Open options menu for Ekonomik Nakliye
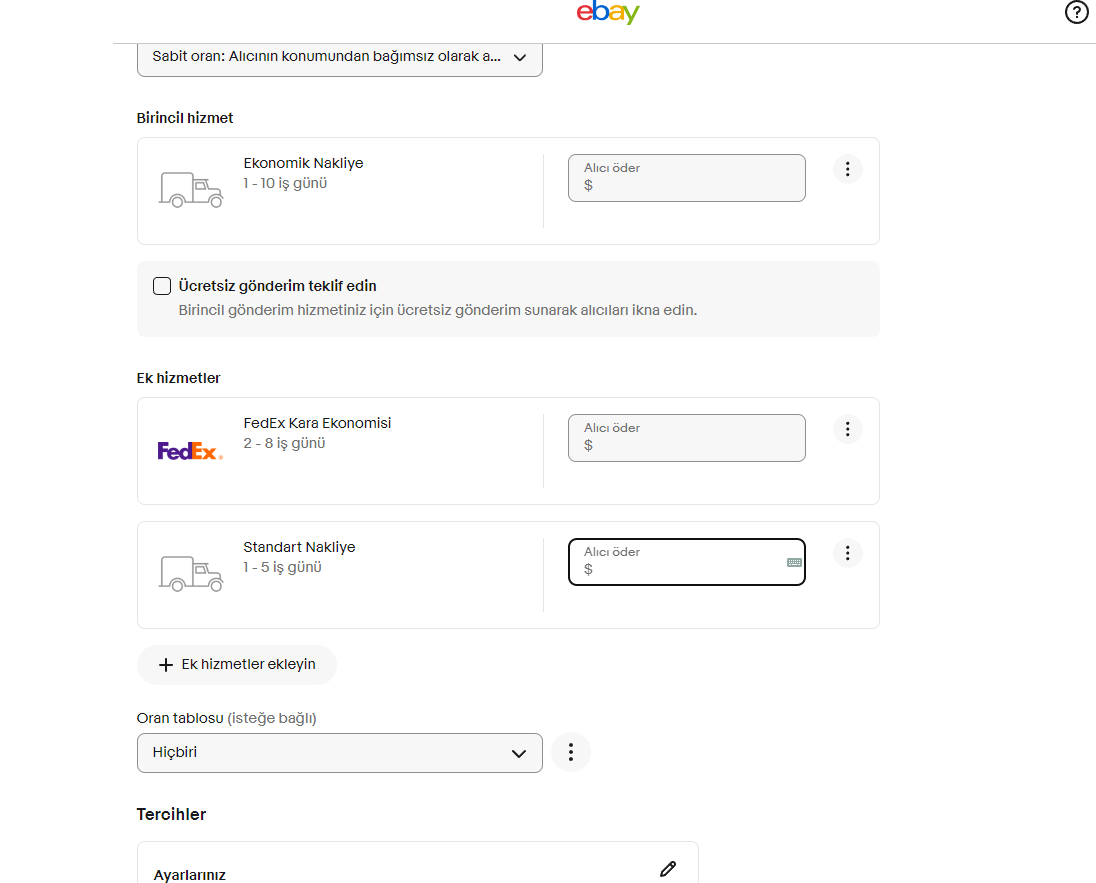Screen dimensions: 1096x883 click(x=847, y=169)
